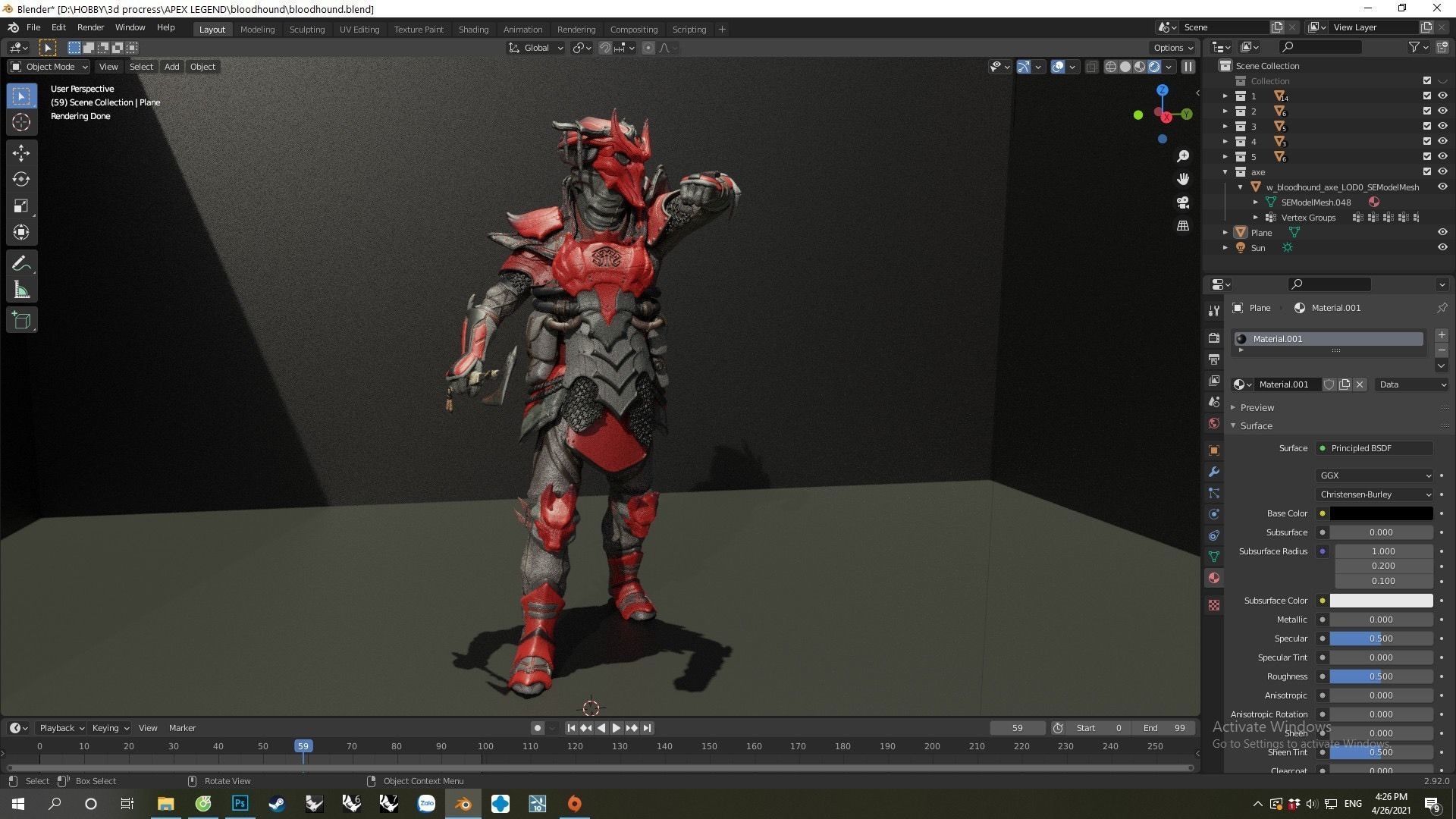Select the Add Cube tool
The width and height of the screenshot is (1456, 819).
[21, 320]
